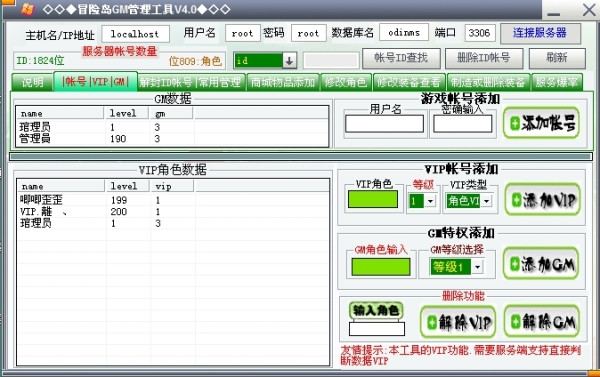Image resolution: width=600 pixels, height=377 pixels.
Task: Click the 连接服务器 connect button
Action: click(x=540, y=33)
